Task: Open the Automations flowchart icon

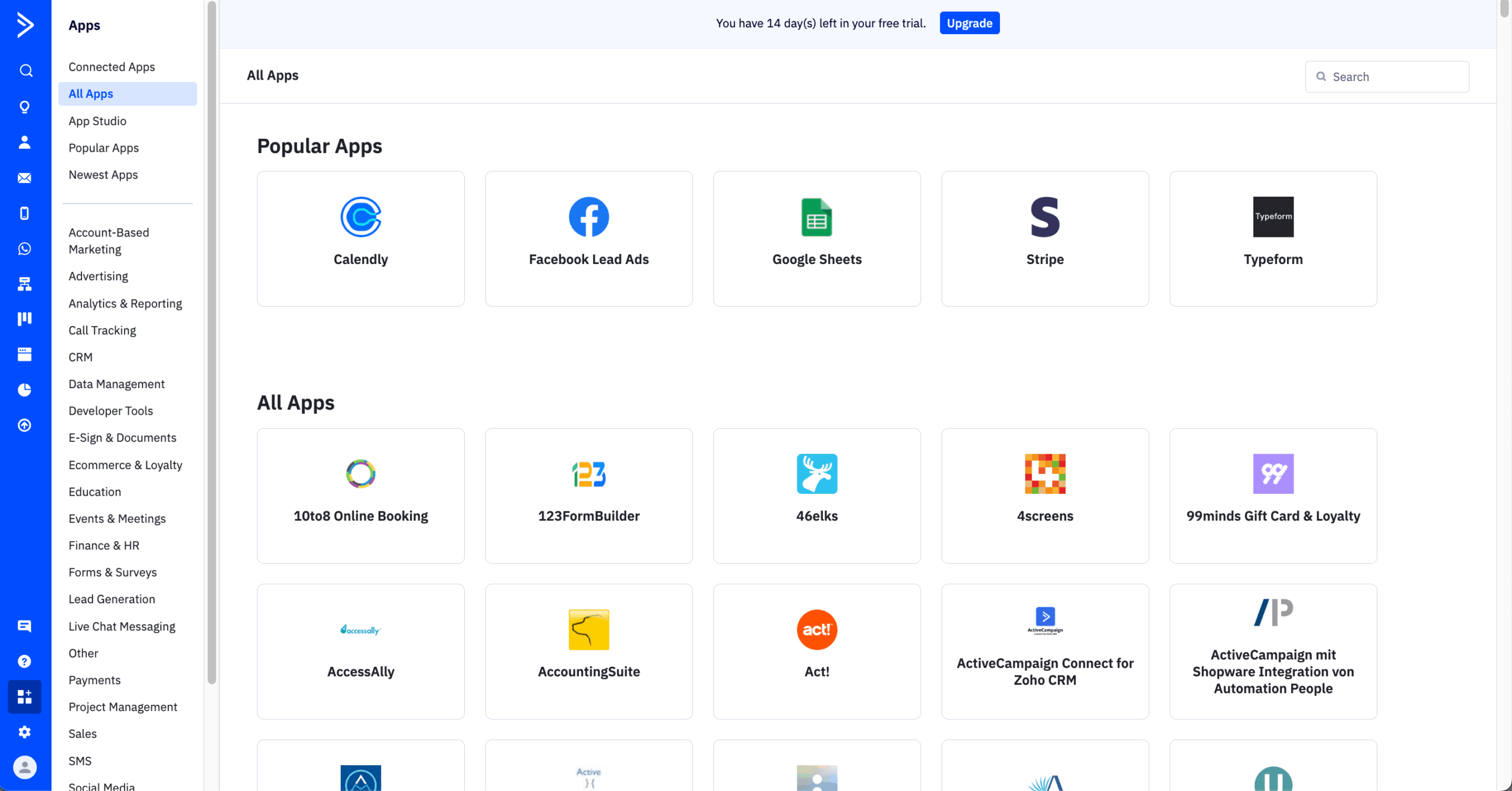Action: click(x=25, y=284)
